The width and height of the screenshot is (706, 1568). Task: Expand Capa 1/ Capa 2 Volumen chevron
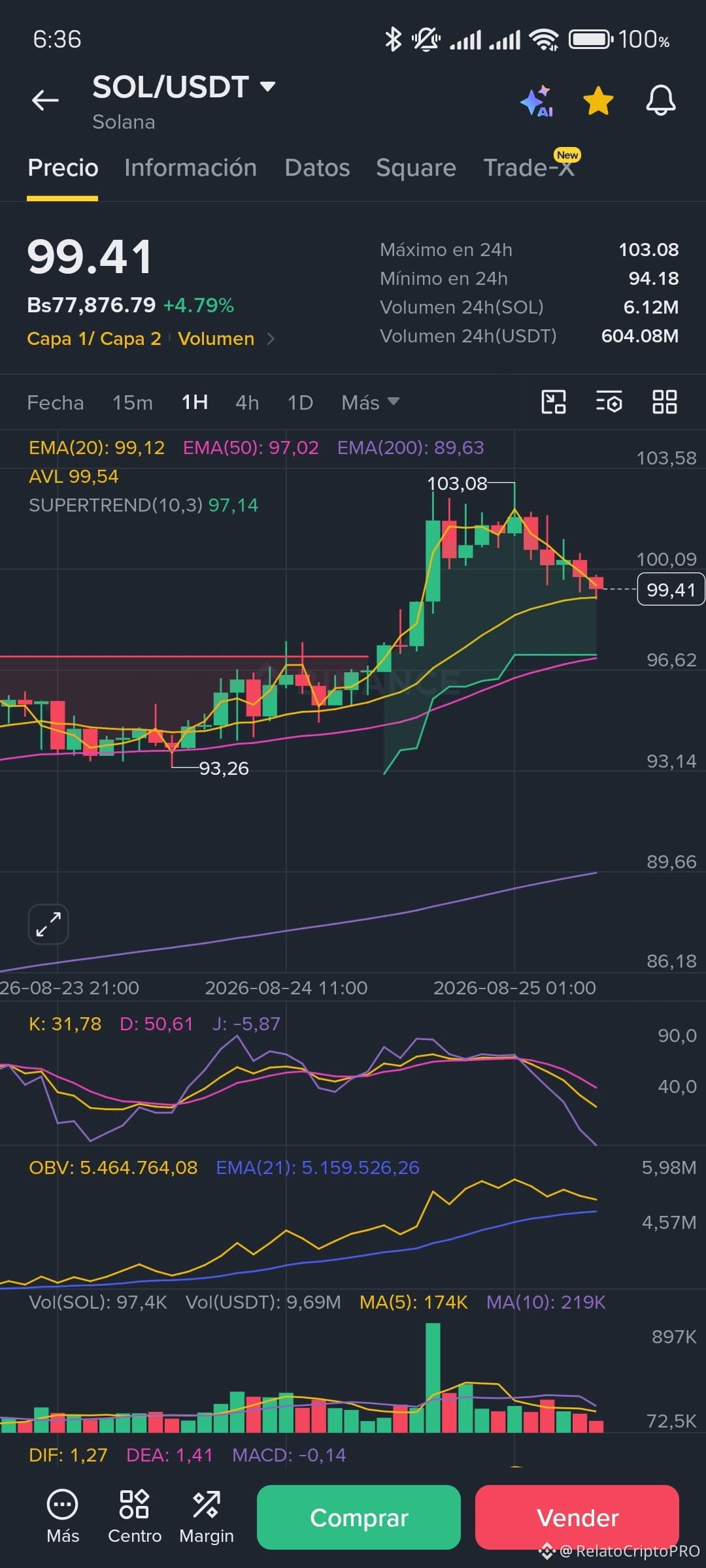pos(271,338)
